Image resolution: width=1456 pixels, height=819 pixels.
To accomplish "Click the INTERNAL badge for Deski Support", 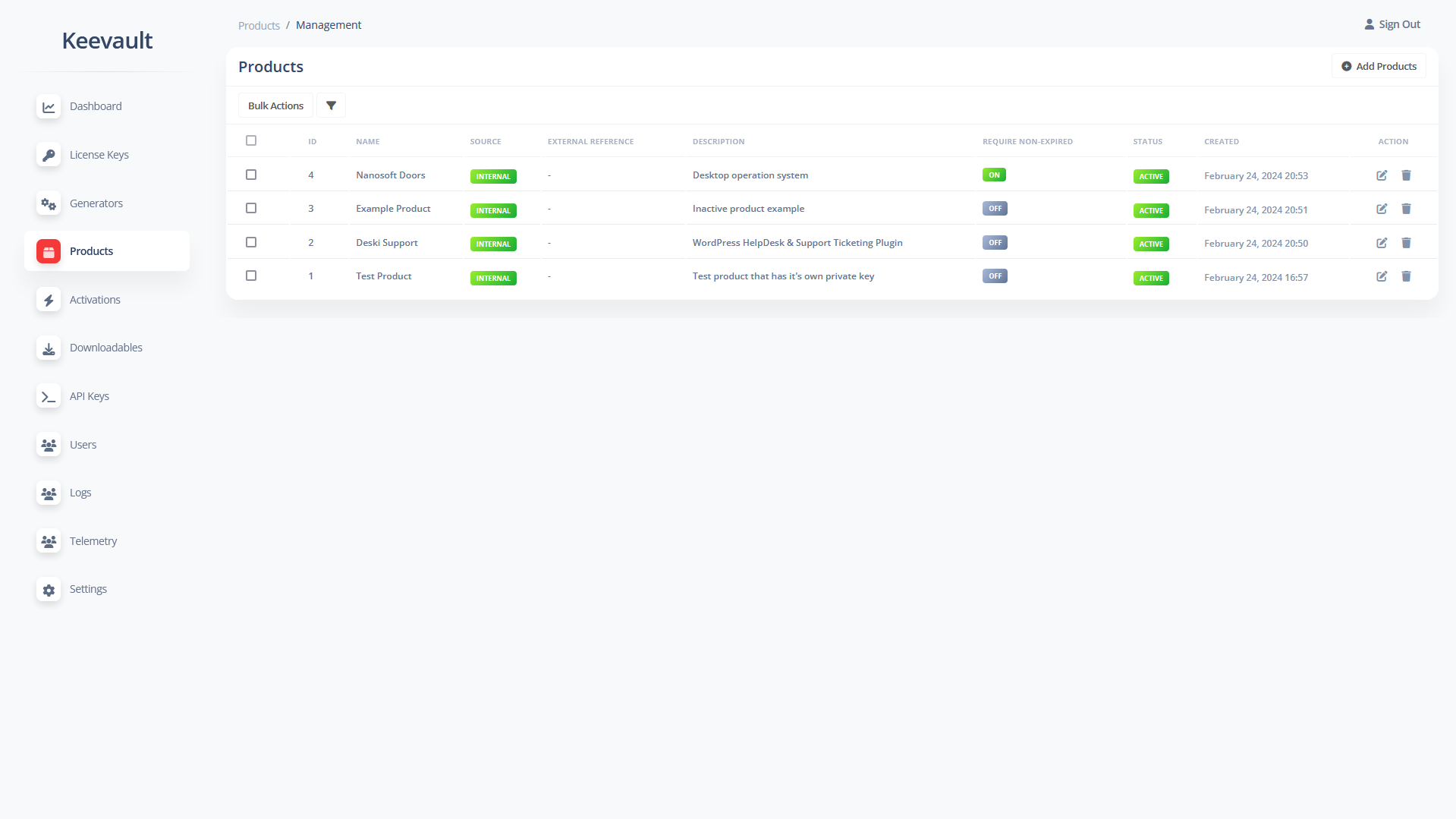I will point(493,244).
